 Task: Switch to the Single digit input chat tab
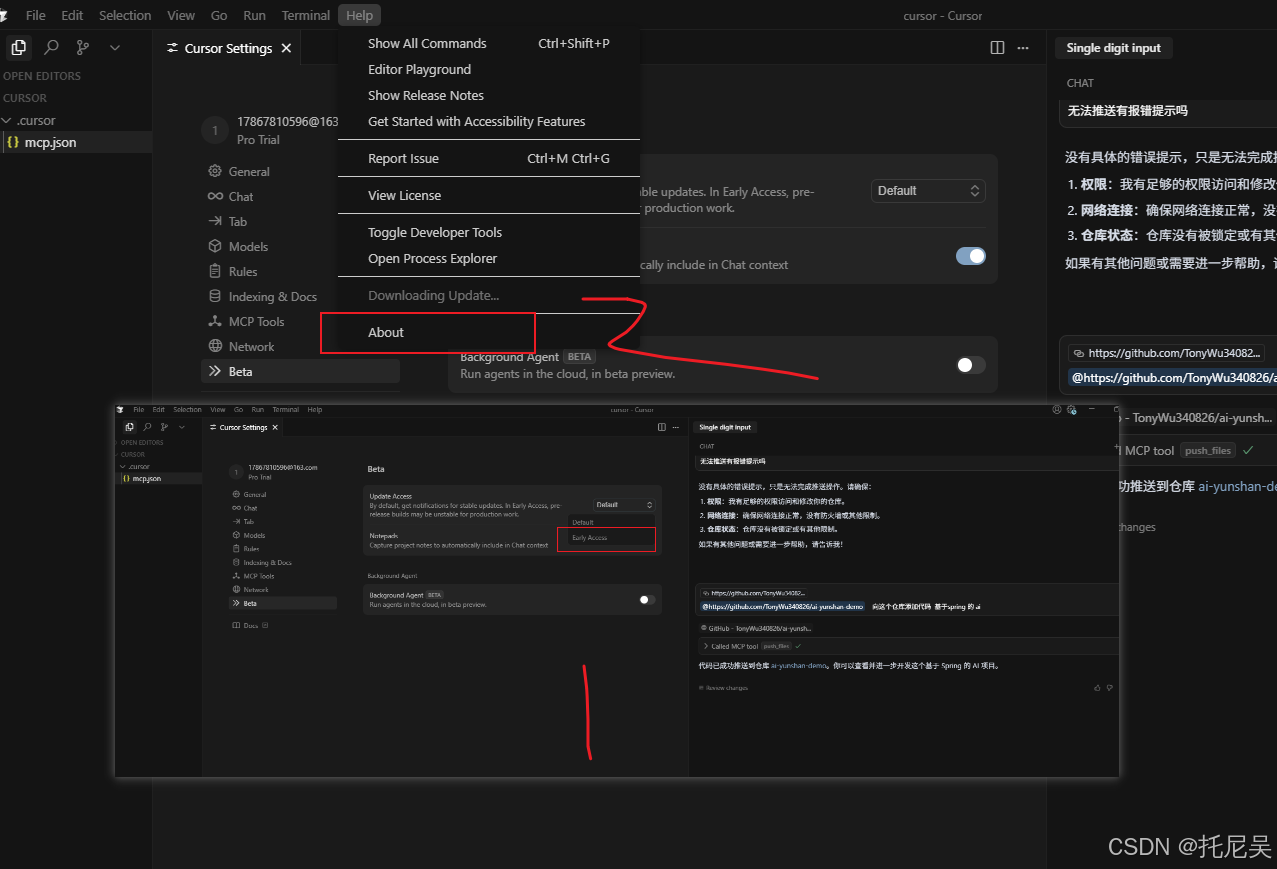point(1114,48)
